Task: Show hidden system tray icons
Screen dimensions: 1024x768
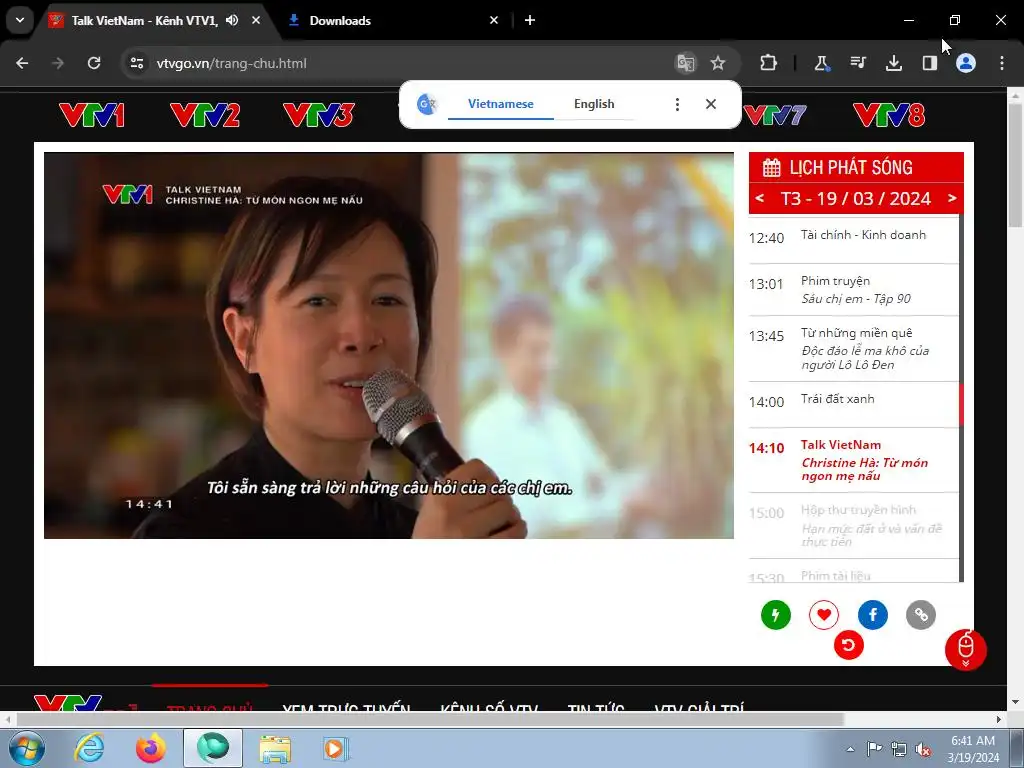Action: point(850,749)
